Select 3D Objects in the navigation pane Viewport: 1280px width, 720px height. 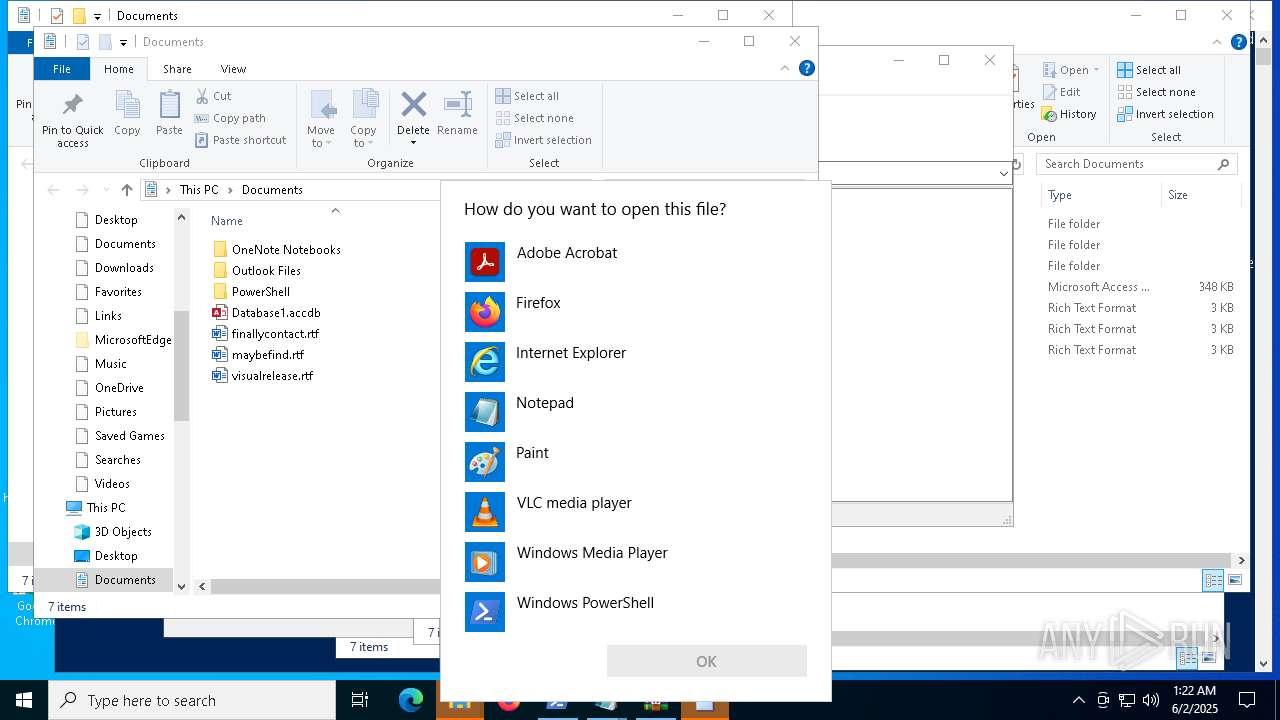[113, 532]
